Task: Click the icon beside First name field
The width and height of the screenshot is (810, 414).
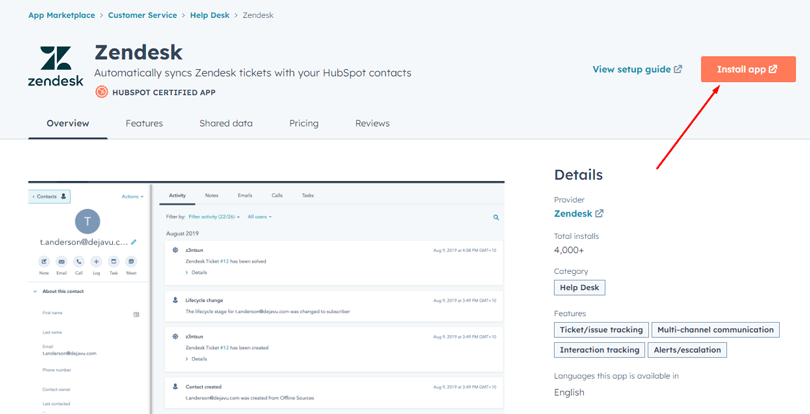Action: (136, 314)
